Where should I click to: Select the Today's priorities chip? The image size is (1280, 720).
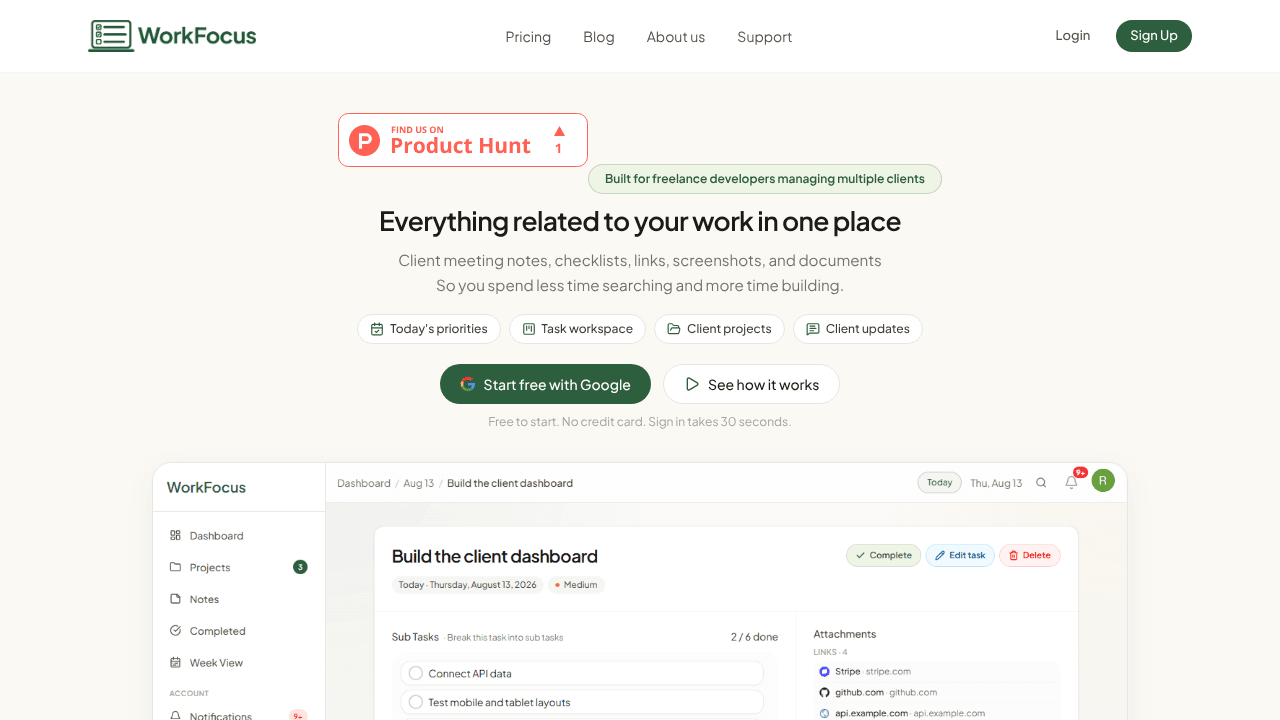coord(429,329)
